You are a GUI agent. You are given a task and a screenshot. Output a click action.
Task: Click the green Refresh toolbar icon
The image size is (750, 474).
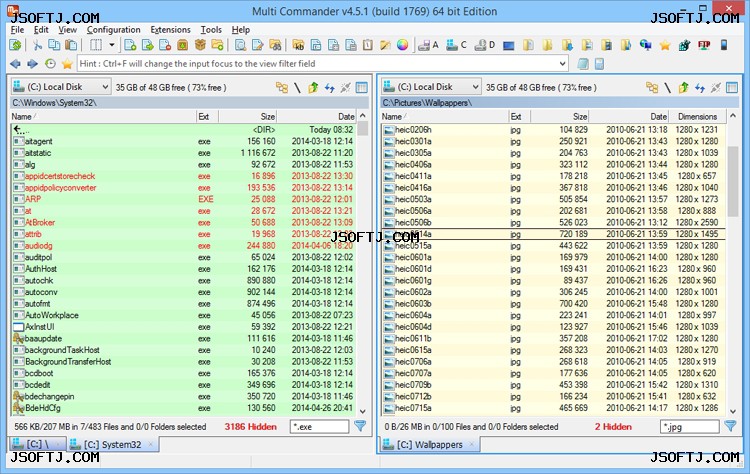tap(15, 45)
